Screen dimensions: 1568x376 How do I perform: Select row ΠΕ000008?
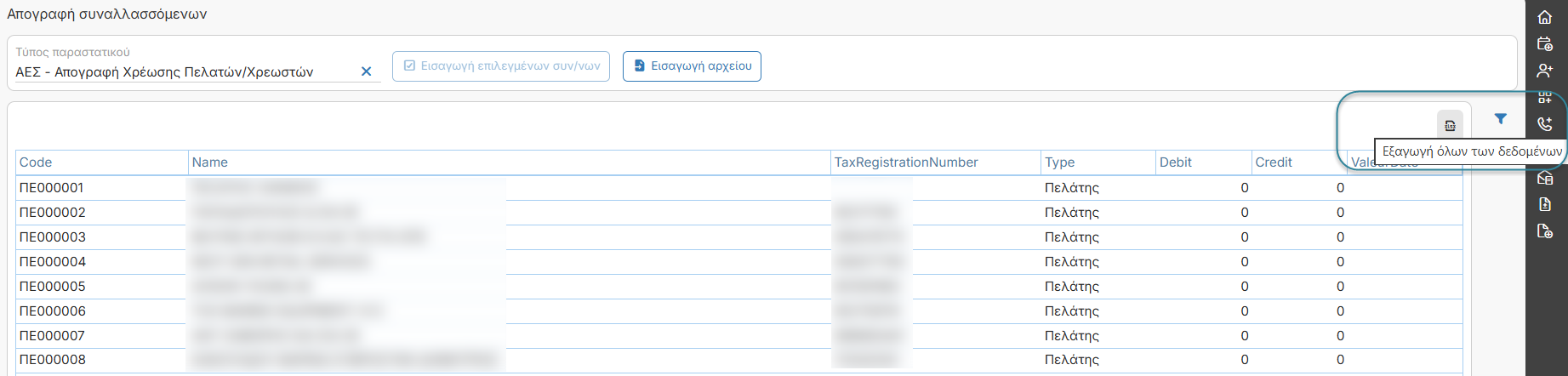(x=739, y=360)
